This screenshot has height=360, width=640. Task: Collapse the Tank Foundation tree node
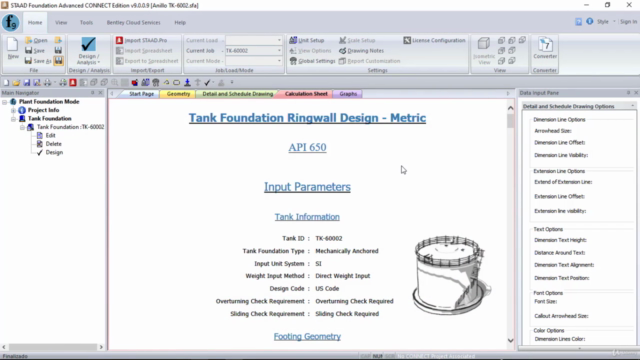pyautogui.click(x=13, y=119)
